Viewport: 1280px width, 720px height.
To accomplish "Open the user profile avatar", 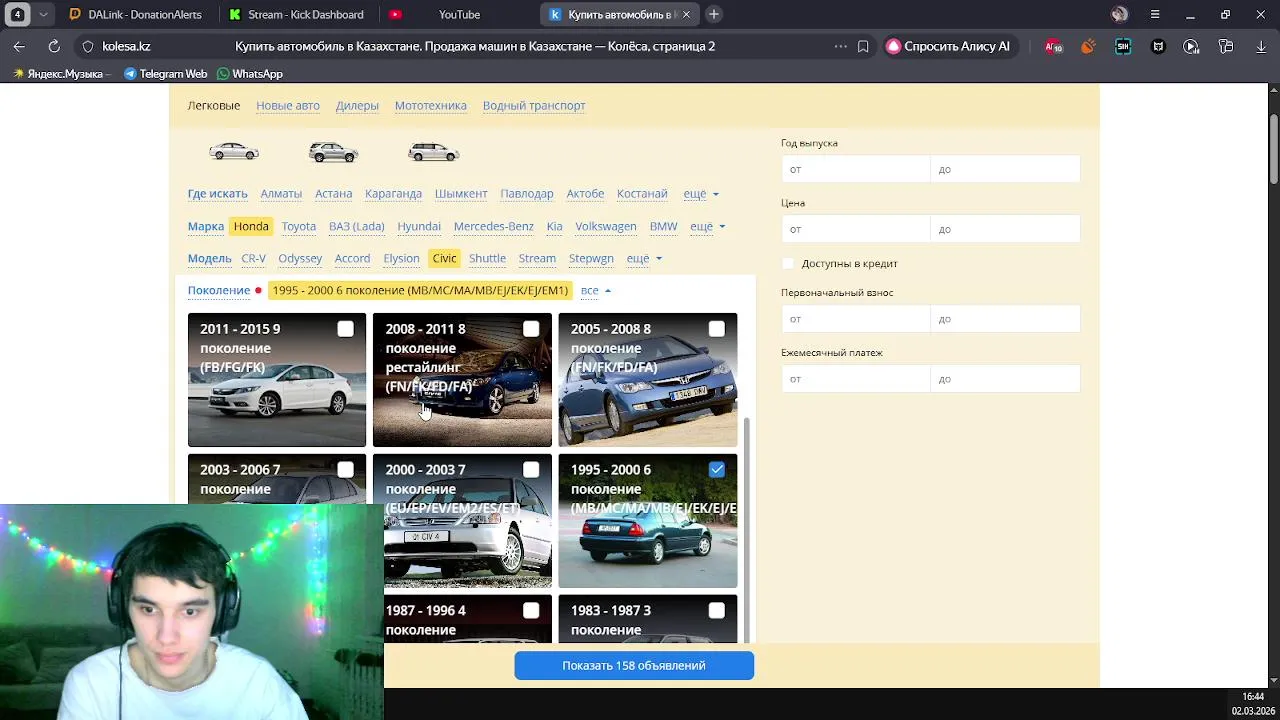I will pos(1119,14).
